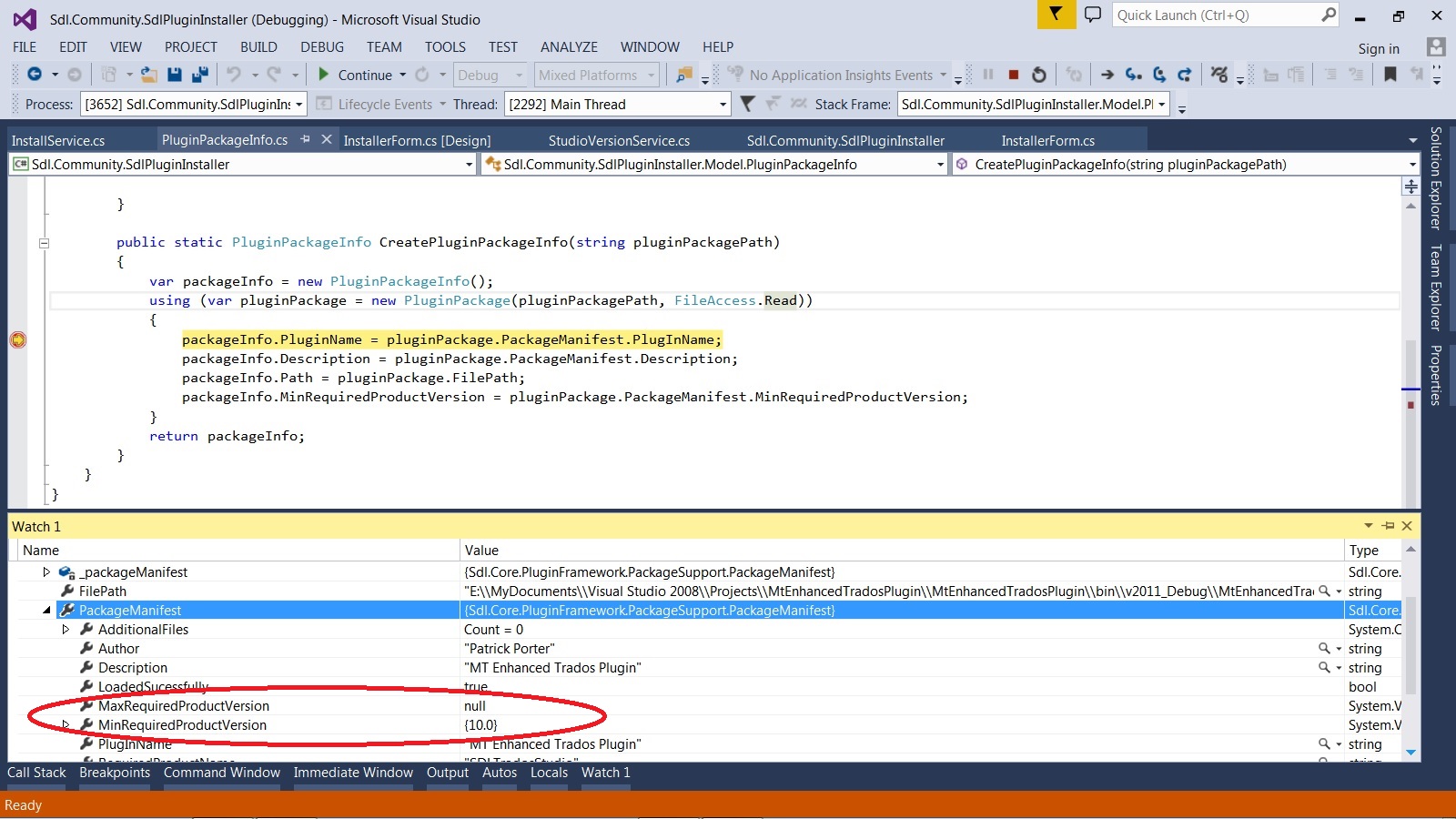Collapse the CreatePluginPackageInfo method outline
This screenshot has height=819, width=1456.
[44, 243]
